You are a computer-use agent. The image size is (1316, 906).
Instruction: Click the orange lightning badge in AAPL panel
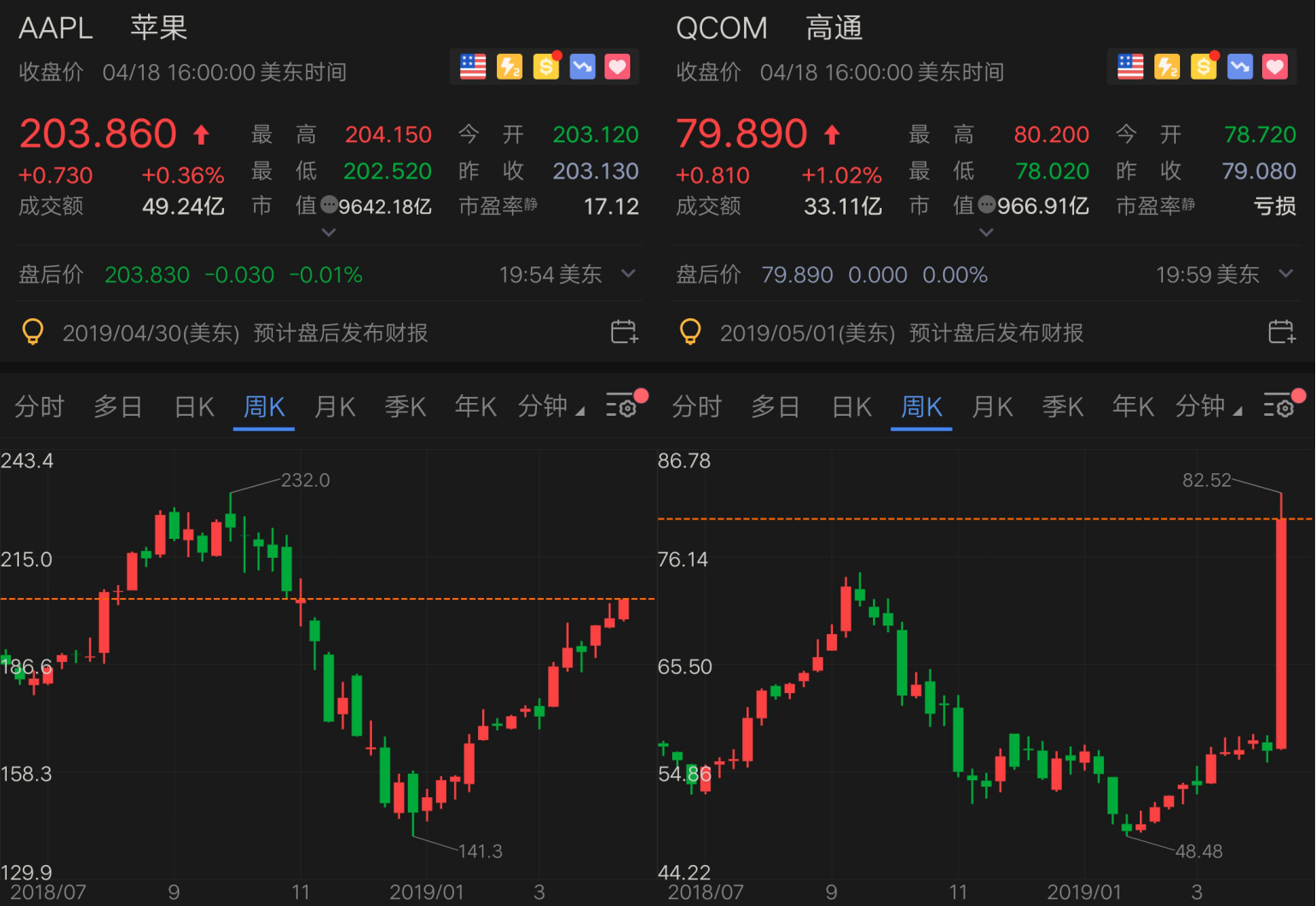point(510,67)
